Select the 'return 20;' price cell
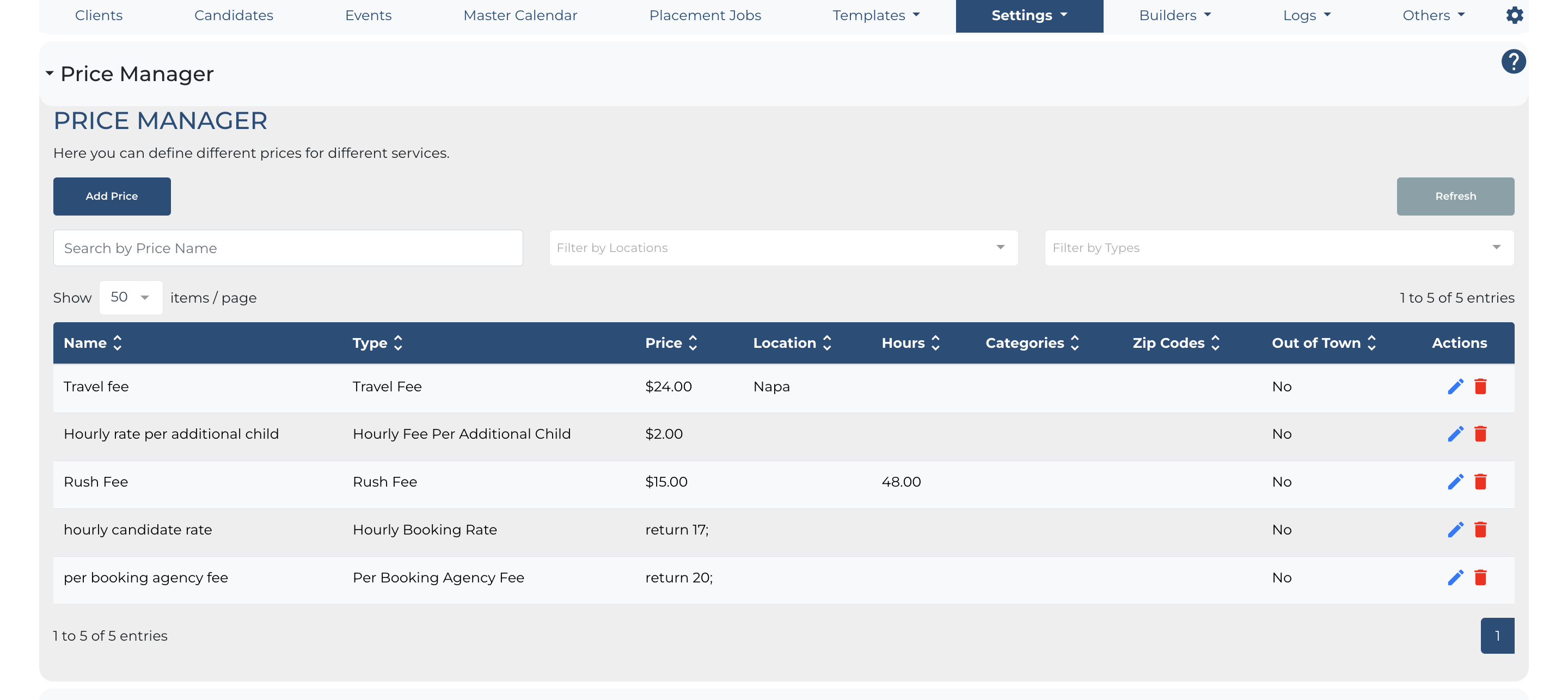 pos(679,578)
